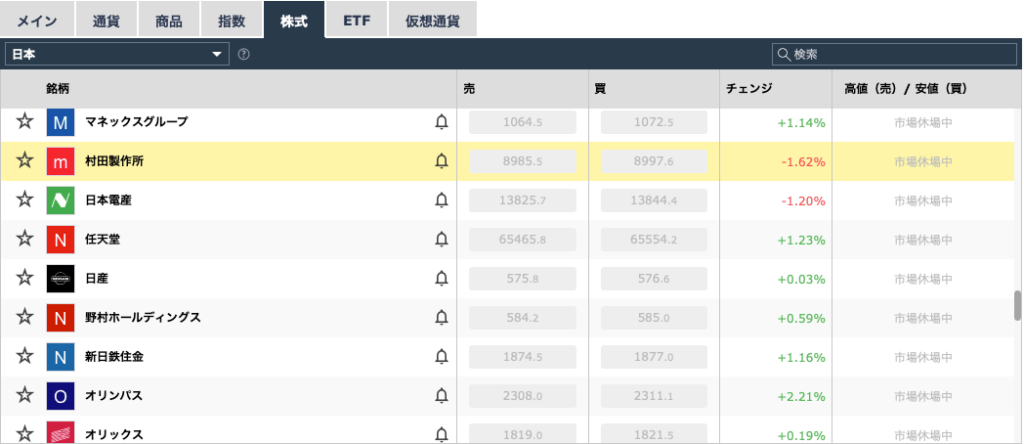Toggle the オリンパス favorite star
The width and height of the screenshot is (1024, 444).
pos(25,396)
